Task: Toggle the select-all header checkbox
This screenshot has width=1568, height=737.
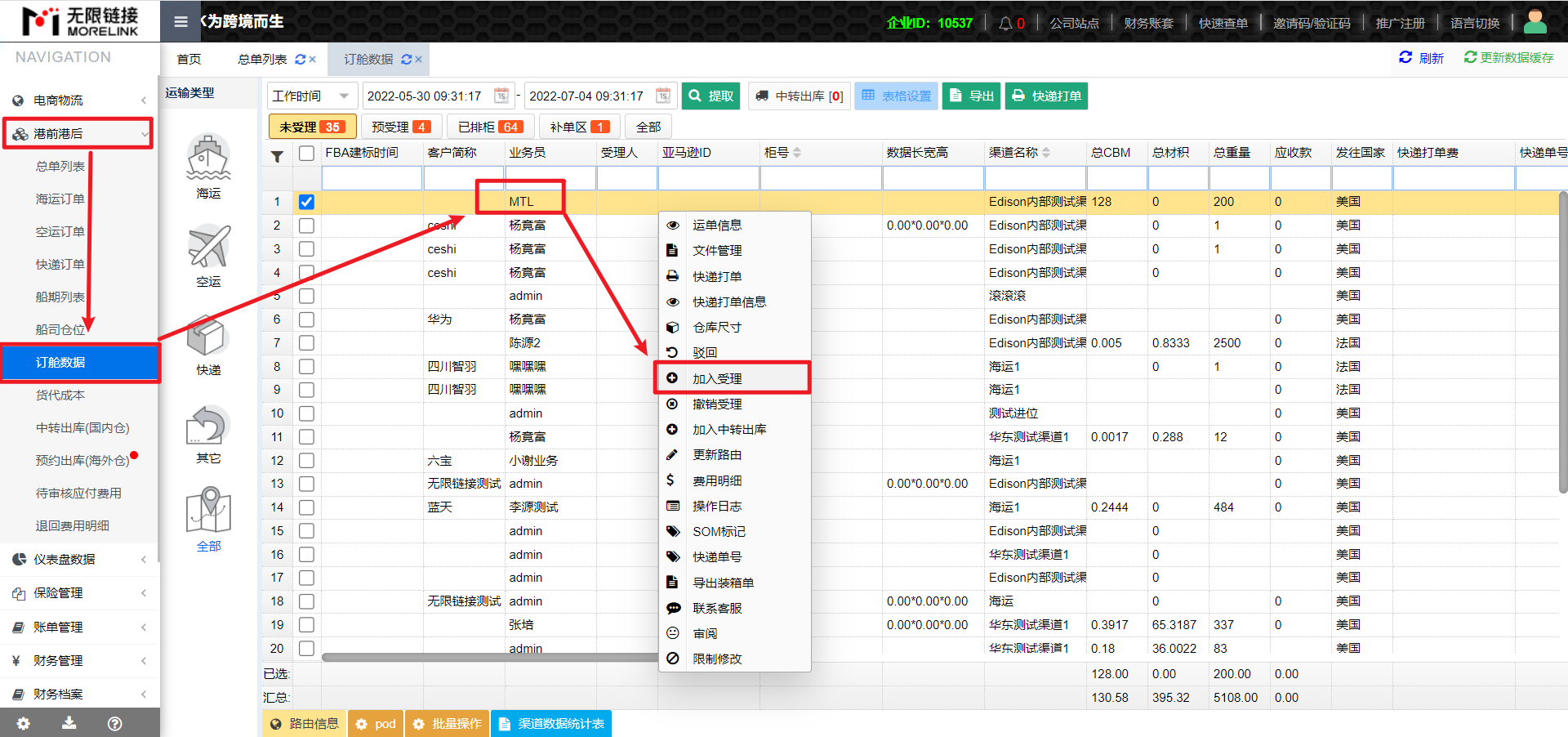Action: 306,153
